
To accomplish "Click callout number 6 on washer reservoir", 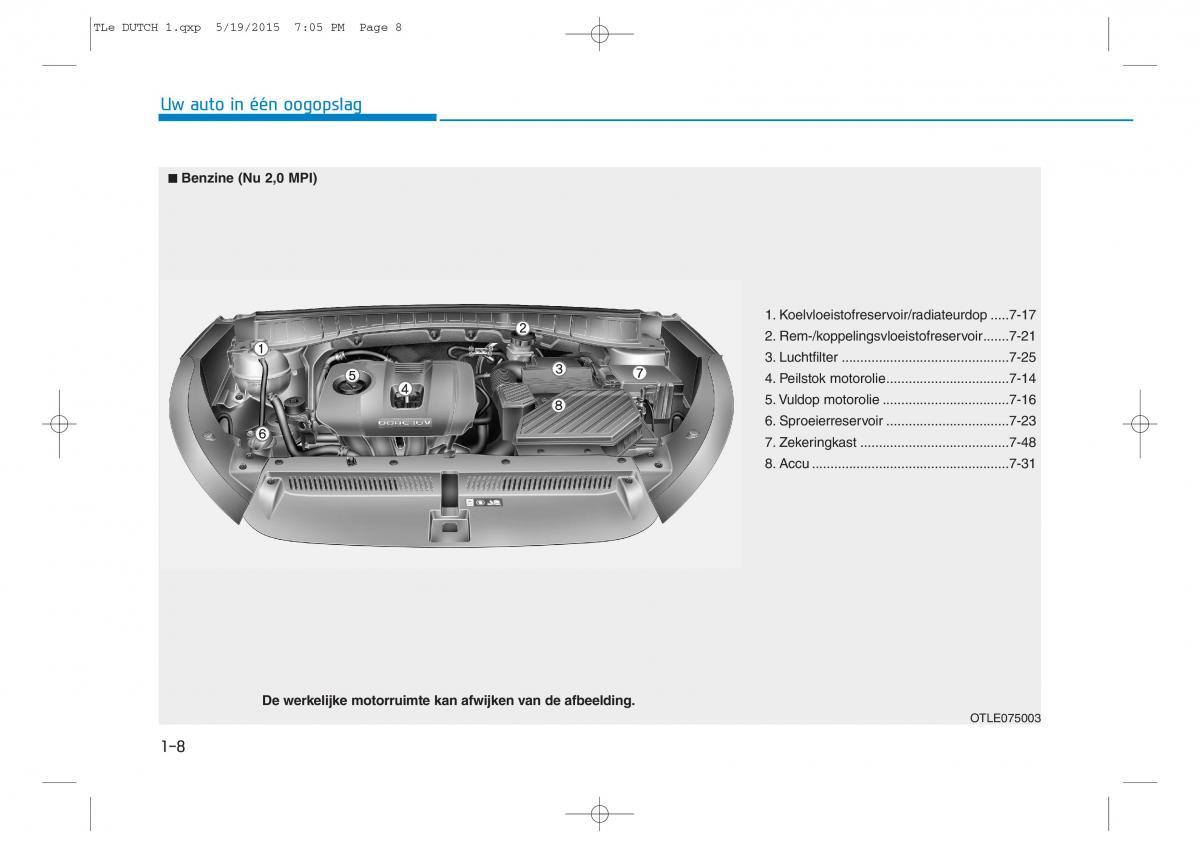I will pyautogui.click(x=261, y=434).
